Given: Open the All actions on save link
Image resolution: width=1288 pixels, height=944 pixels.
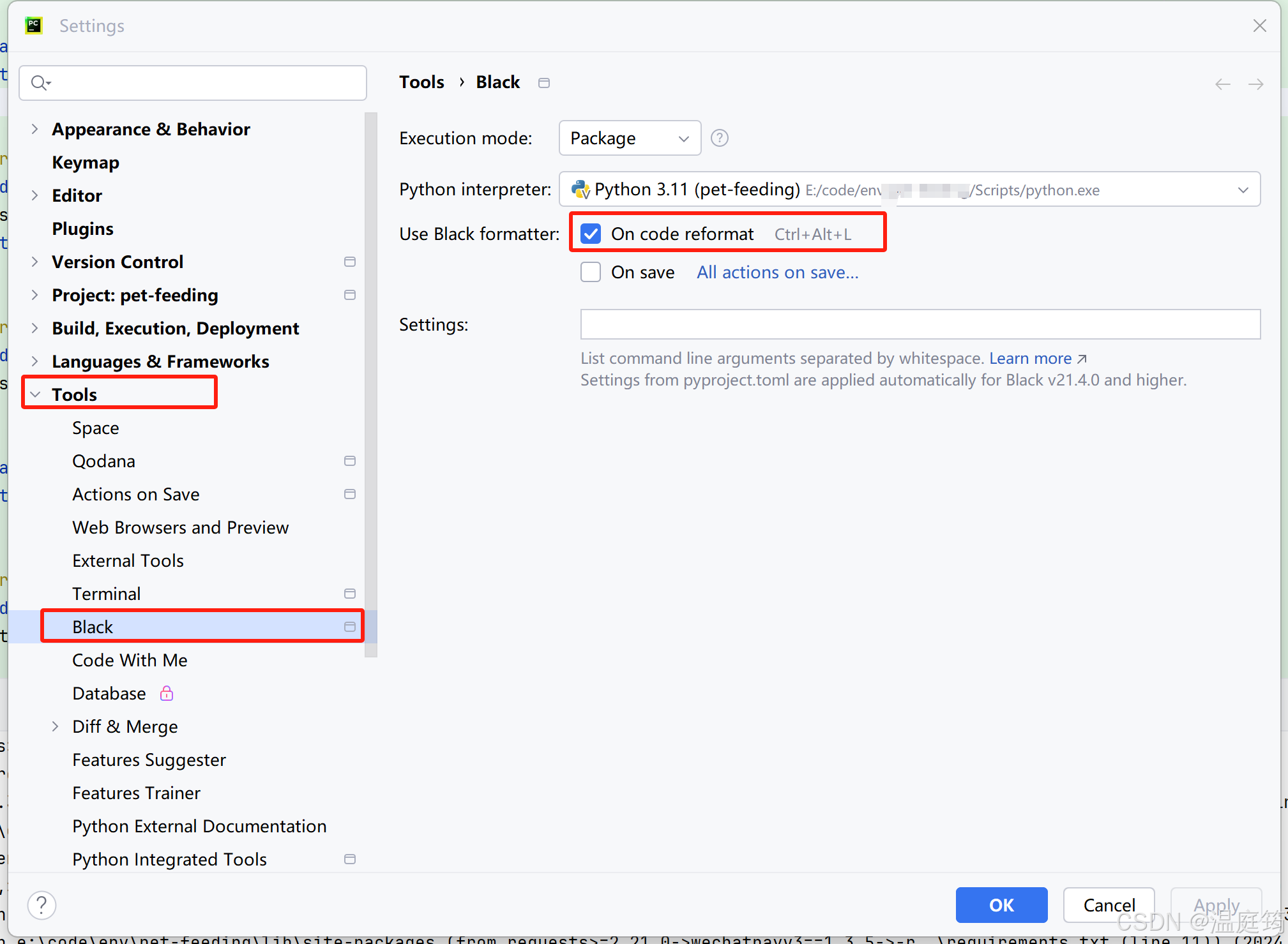Looking at the screenshot, I should pyautogui.click(x=777, y=273).
